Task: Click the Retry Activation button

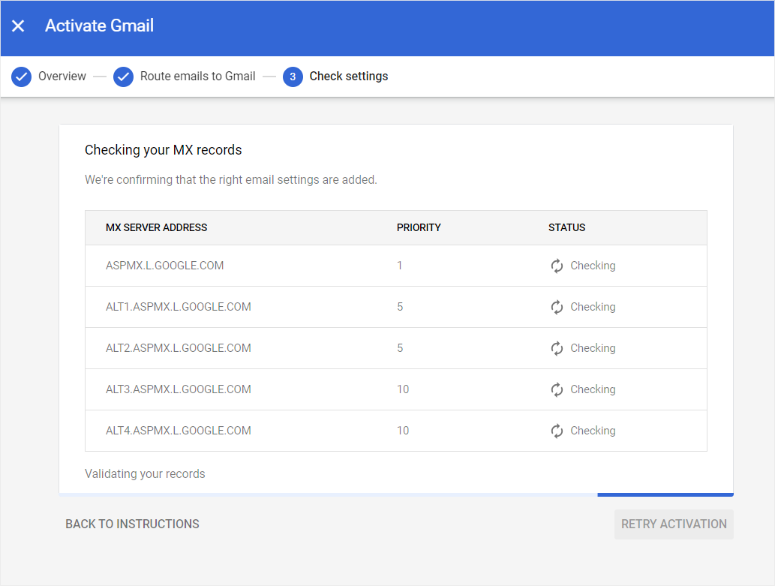Action: pos(674,524)
